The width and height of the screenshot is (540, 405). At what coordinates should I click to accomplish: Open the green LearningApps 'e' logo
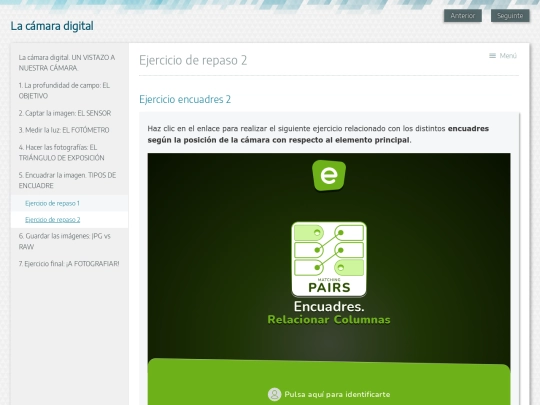[329, 175]
